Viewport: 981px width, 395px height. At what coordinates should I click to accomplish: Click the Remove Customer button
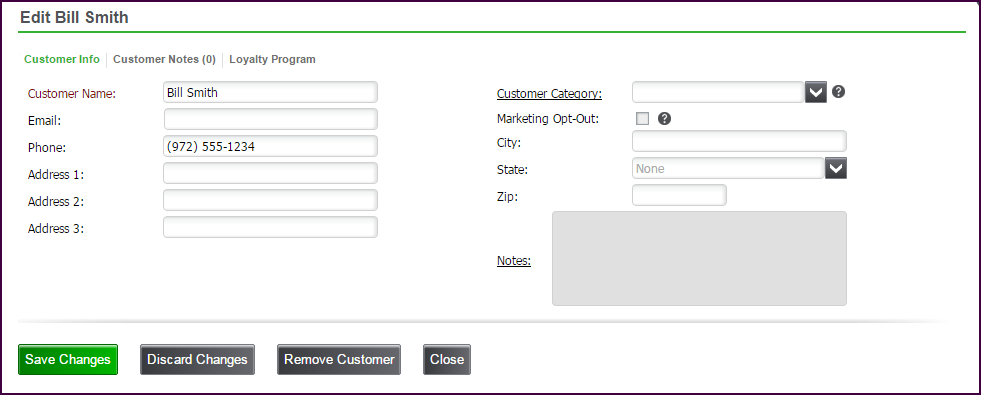tap(339, 359)
